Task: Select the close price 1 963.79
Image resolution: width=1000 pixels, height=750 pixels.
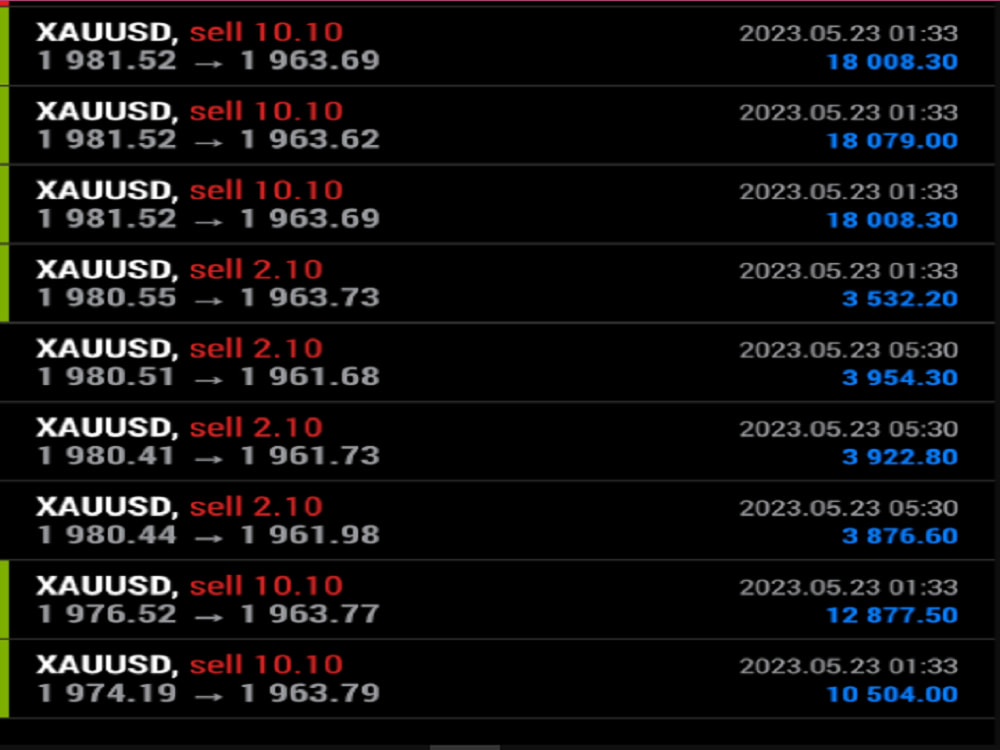Action: coord(310,693)
